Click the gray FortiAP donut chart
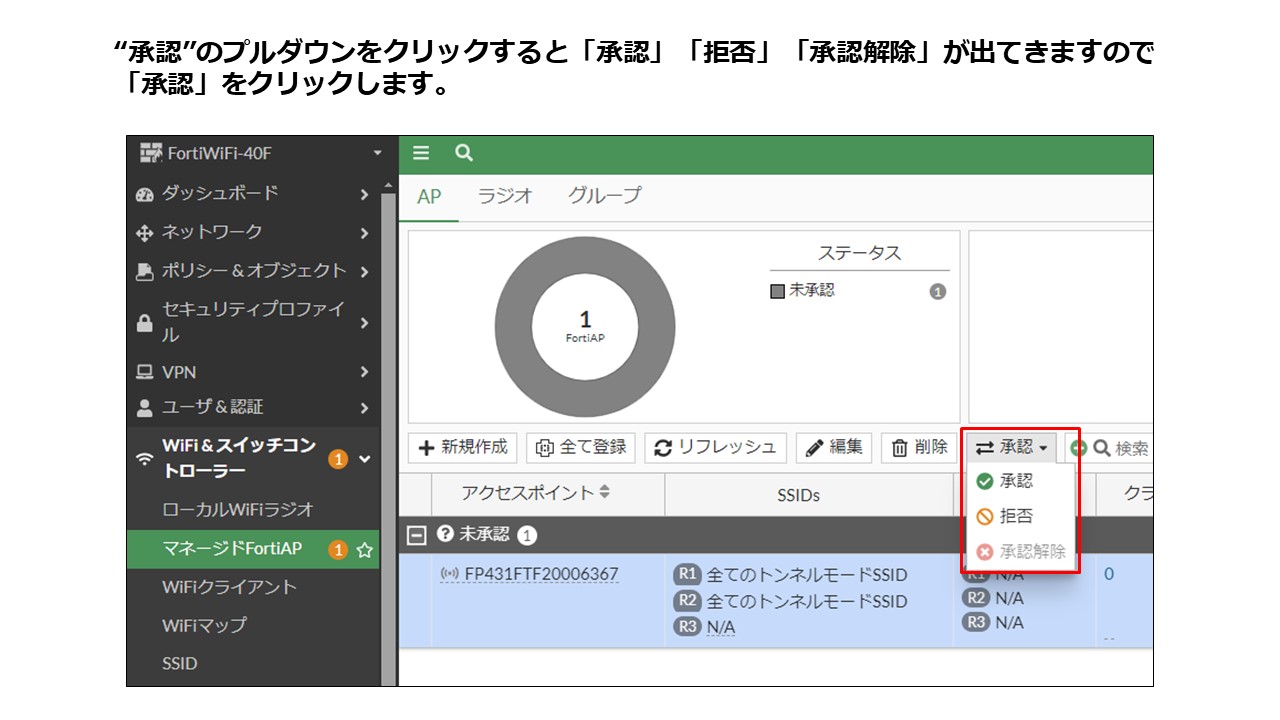This screenshot has width=1280, height=720. click(x=584, y=326)
